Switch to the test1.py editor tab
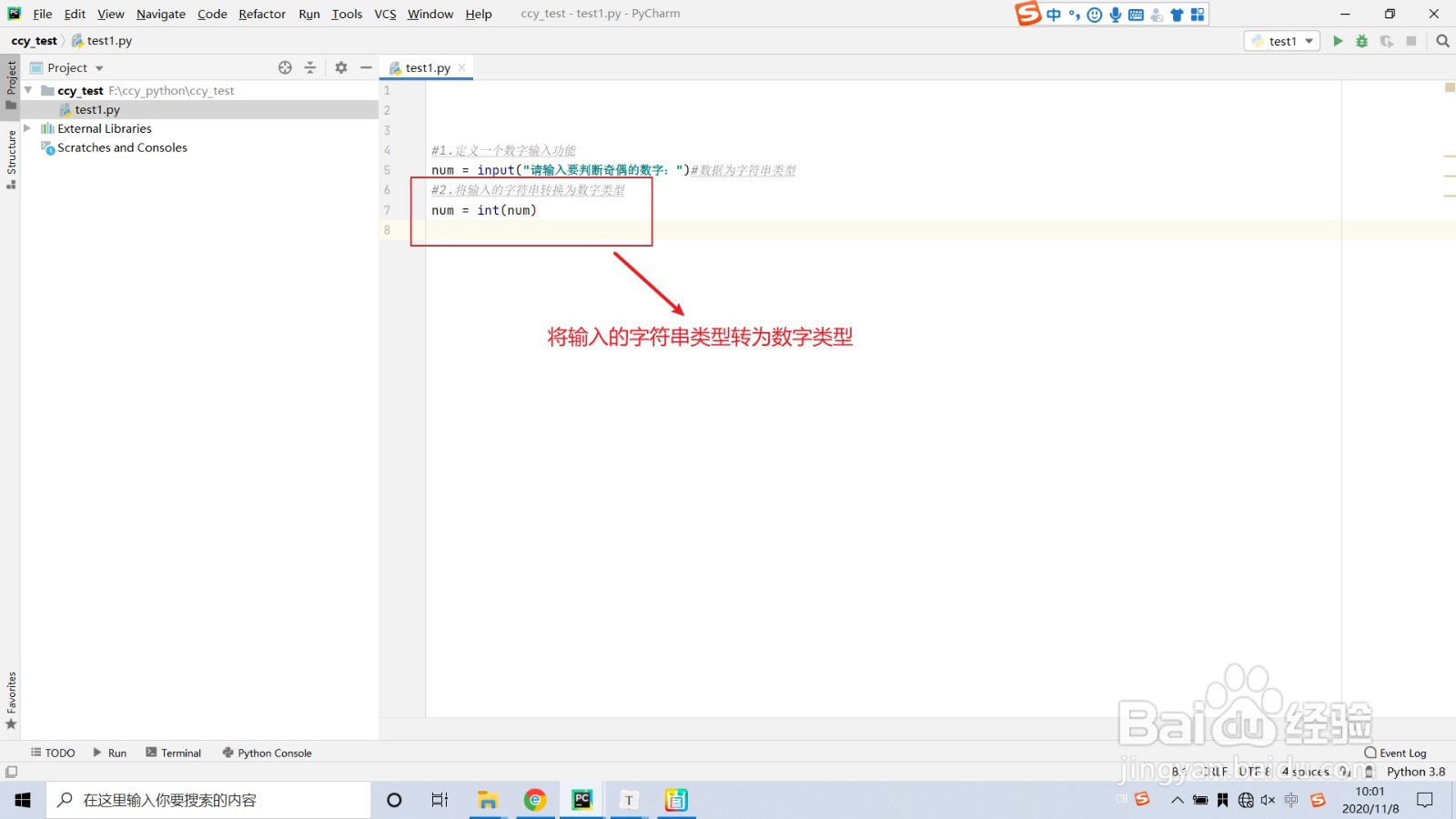 pos(426,67)
